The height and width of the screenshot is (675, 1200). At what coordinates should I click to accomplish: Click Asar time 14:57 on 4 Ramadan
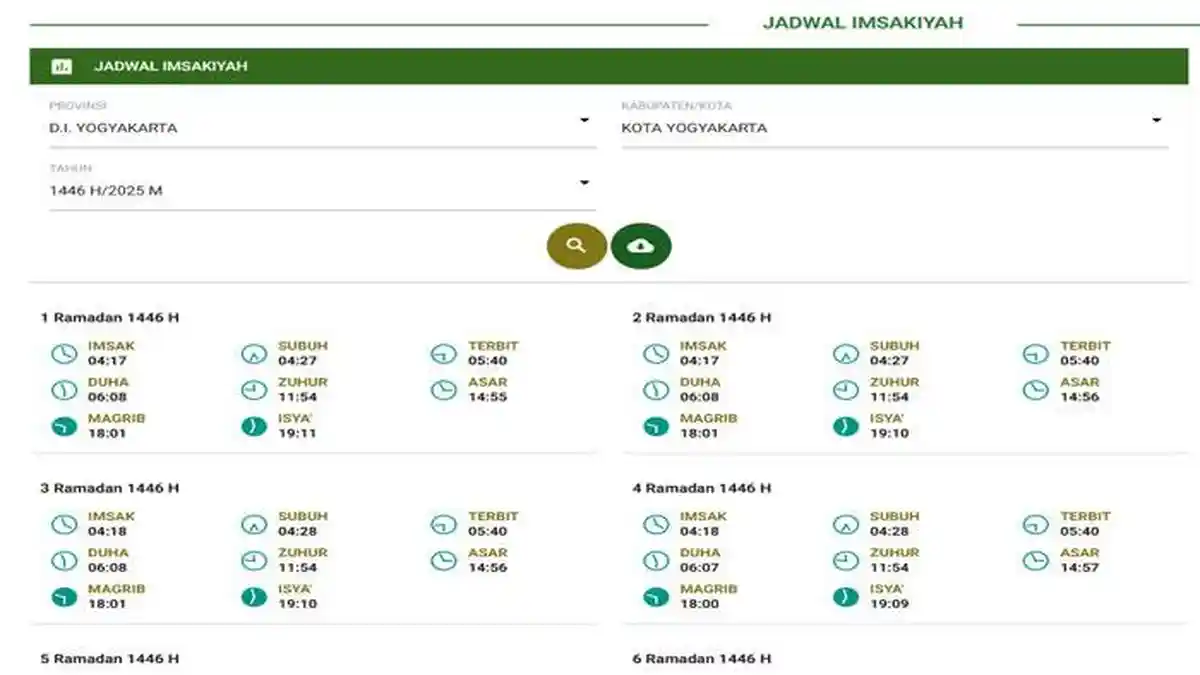coord(1080,568)
